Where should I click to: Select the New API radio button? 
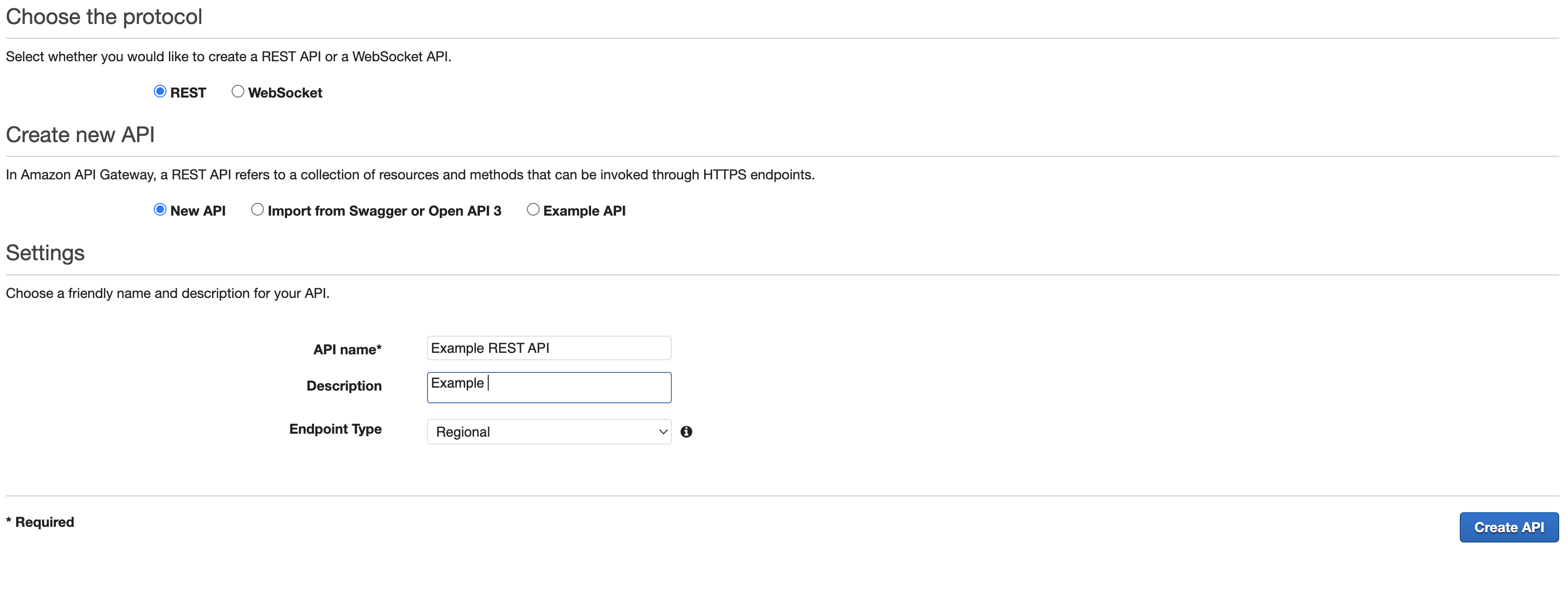coord(160,210)
